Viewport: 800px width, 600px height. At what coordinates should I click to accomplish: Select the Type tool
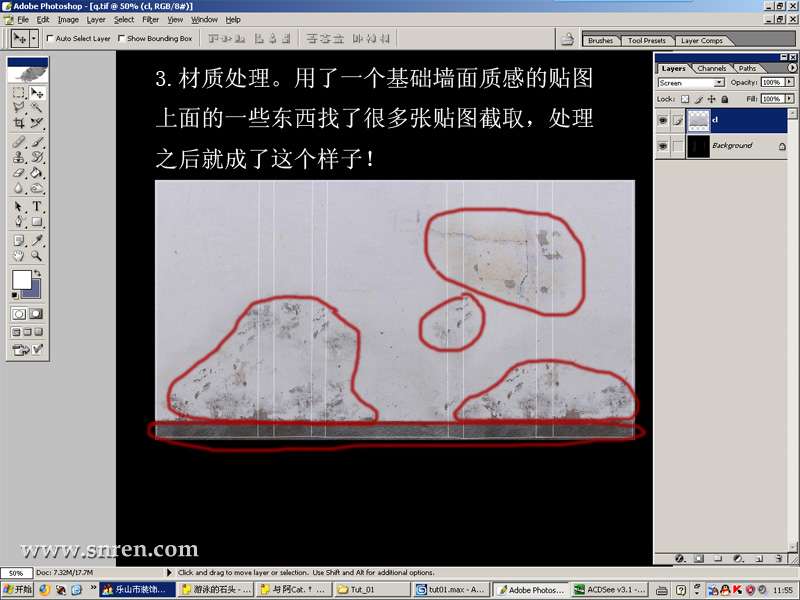37,207
